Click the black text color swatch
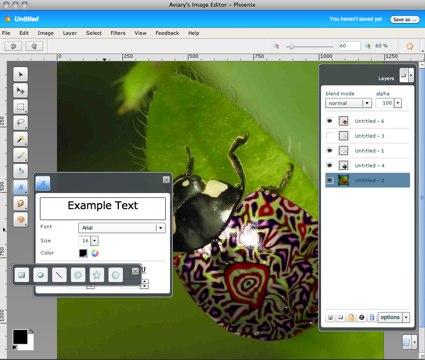Screen dimensions: 425x360 point(83,253)
